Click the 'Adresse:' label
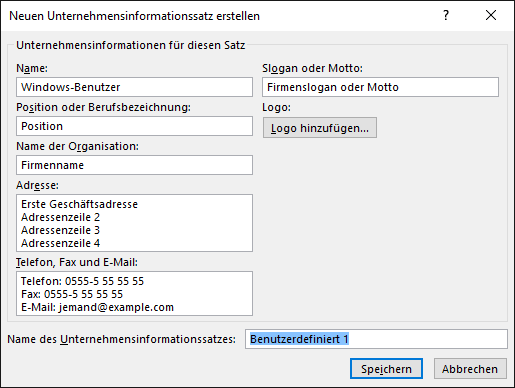 pos(37,185)
